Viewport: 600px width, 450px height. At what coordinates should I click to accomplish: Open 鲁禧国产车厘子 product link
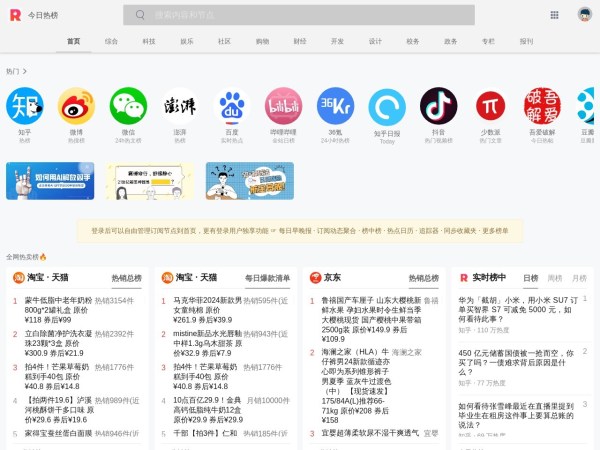[x=371, y=320]
